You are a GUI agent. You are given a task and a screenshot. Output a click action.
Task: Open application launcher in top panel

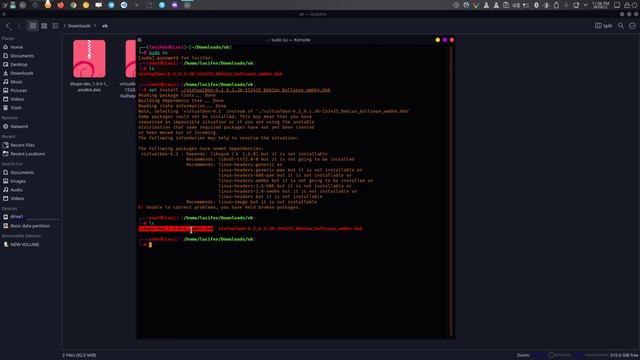click(4, 5)
